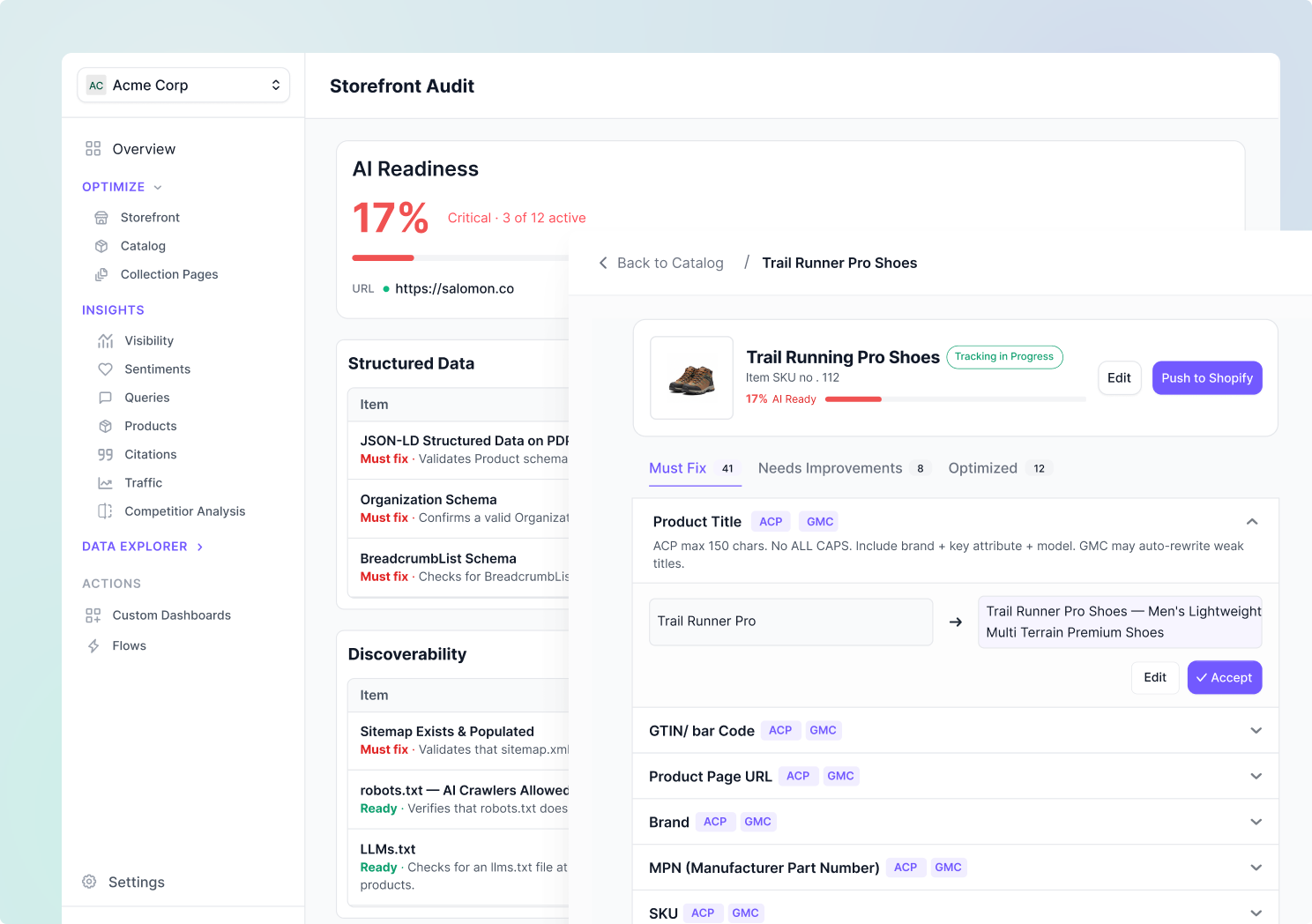1312x924 pixels.
Task: Expand the Brand row
Action: [x=956, y=822]
